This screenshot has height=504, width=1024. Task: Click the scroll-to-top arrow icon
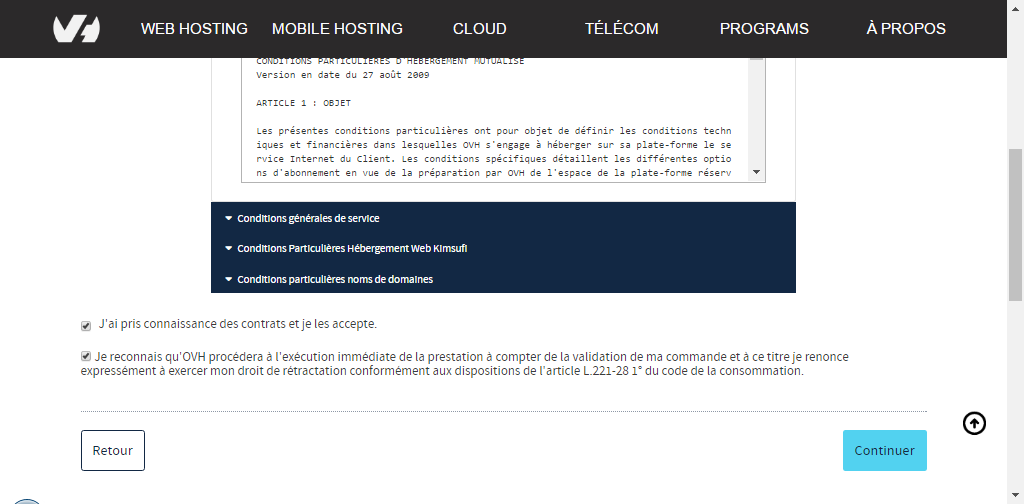[x=974, y=424]
